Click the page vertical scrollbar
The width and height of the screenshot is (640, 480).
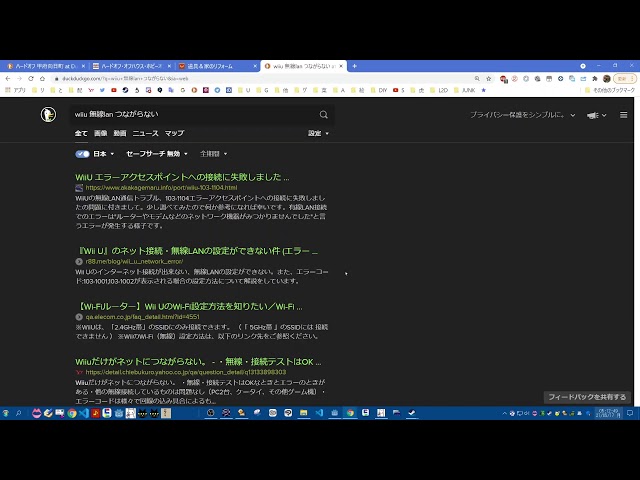pos(637,251)
